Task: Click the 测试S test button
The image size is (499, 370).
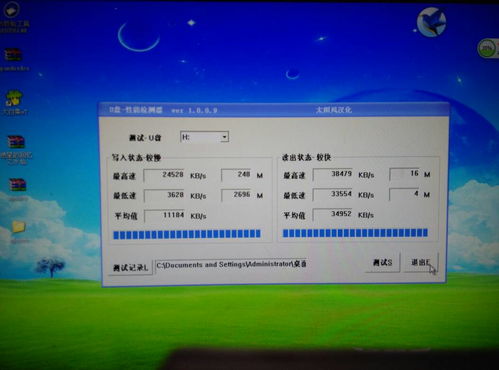Action: click(382, 263)
